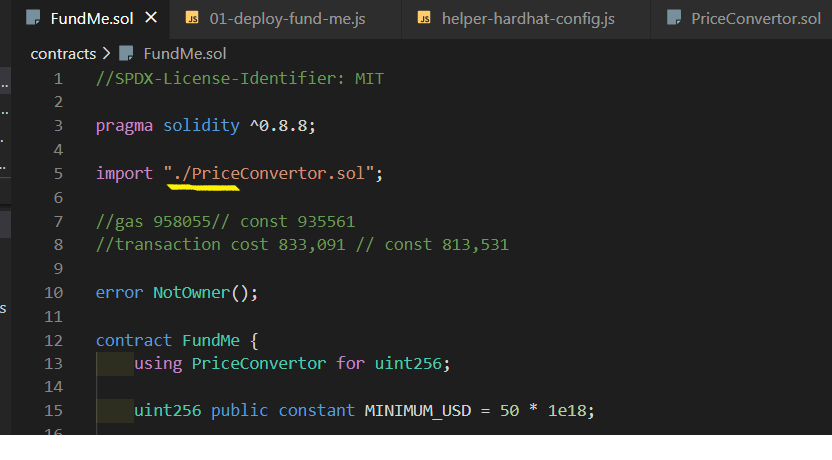Open the helper-hardhat-config.js tab
The height and width of the screenshot is (460, 832).
[x=528, y=19]
